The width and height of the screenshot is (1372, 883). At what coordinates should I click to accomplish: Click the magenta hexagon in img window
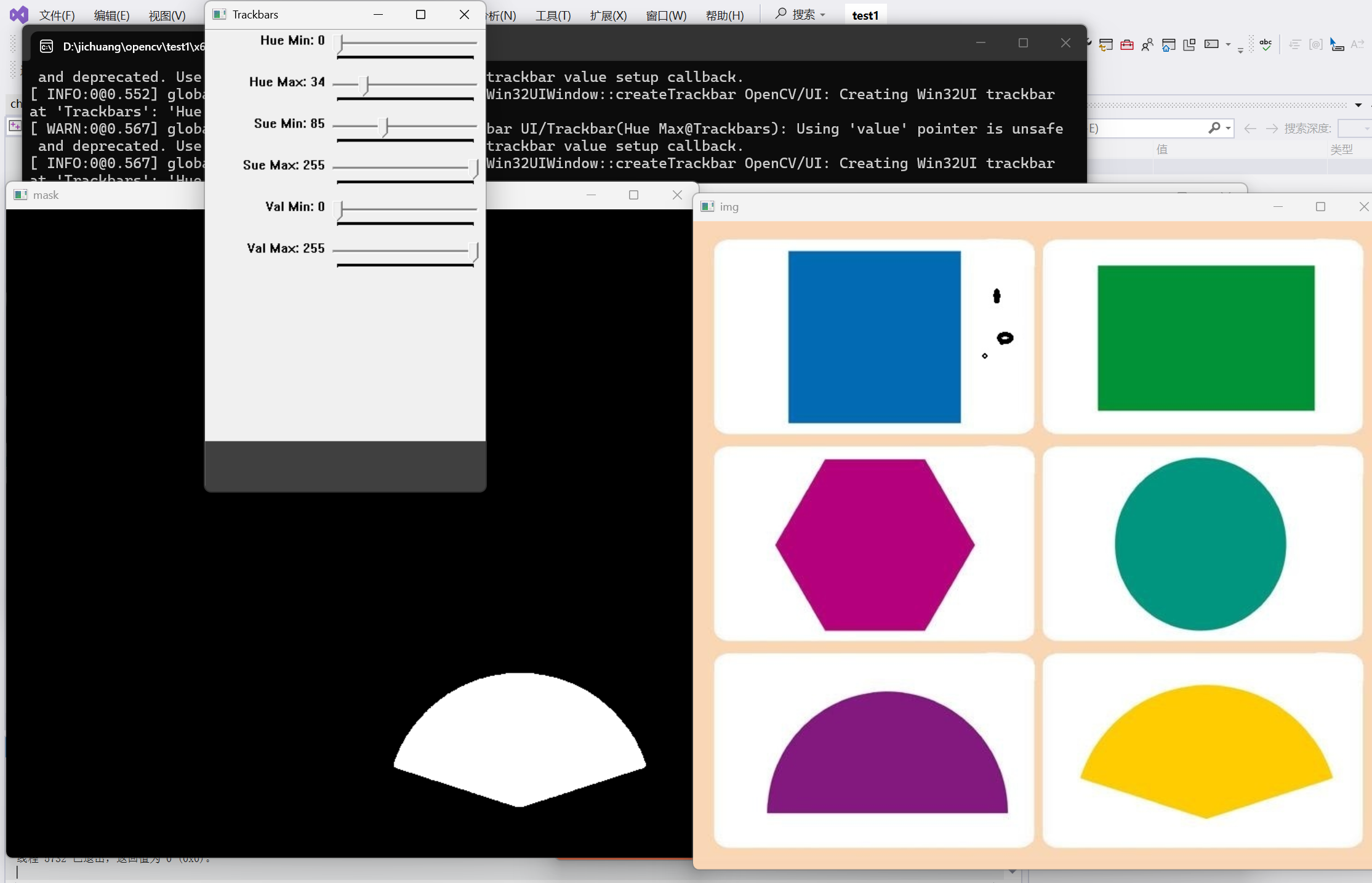pos(875,544)
